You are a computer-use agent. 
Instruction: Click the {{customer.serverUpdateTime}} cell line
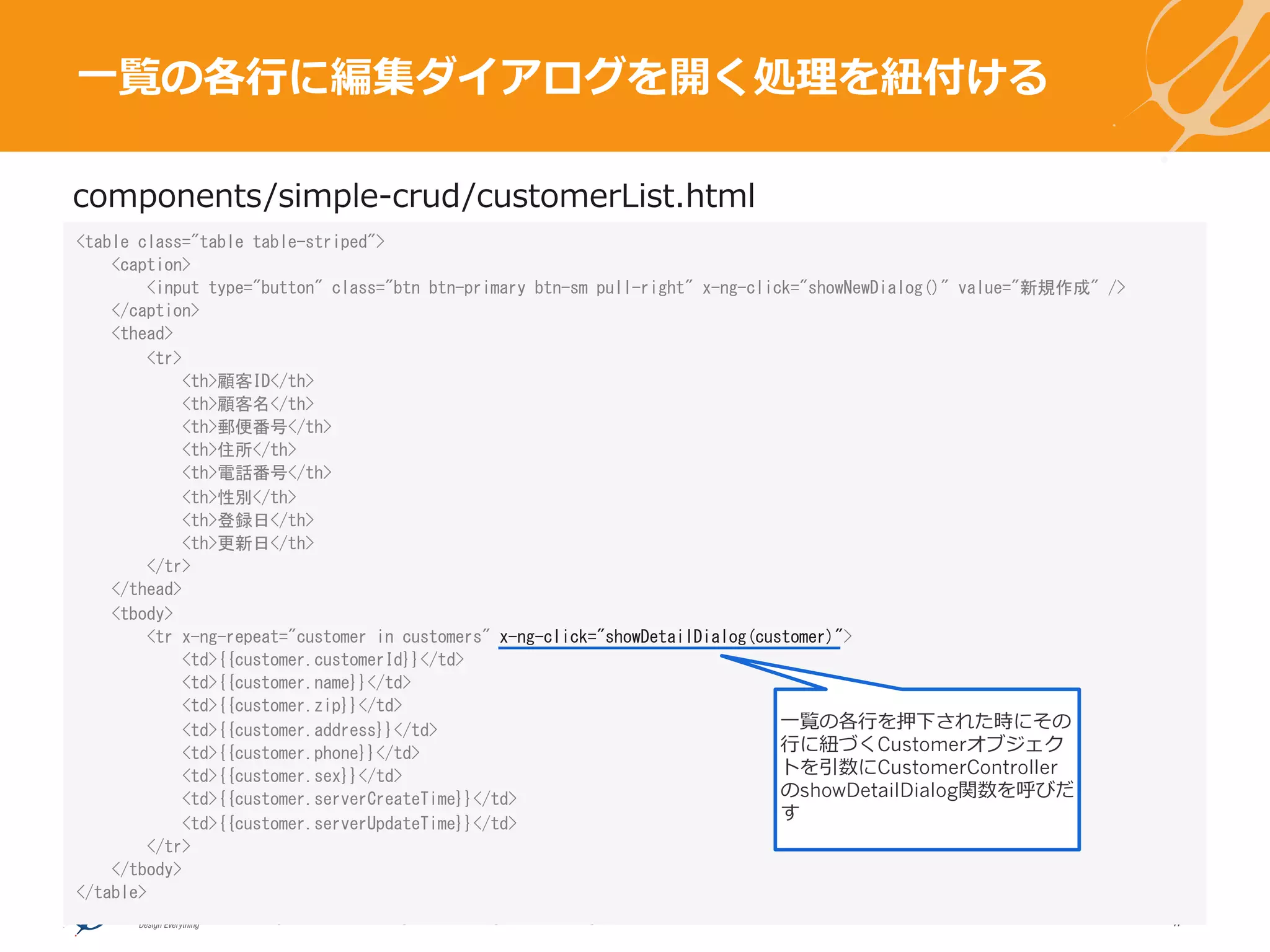pos(349,824)
